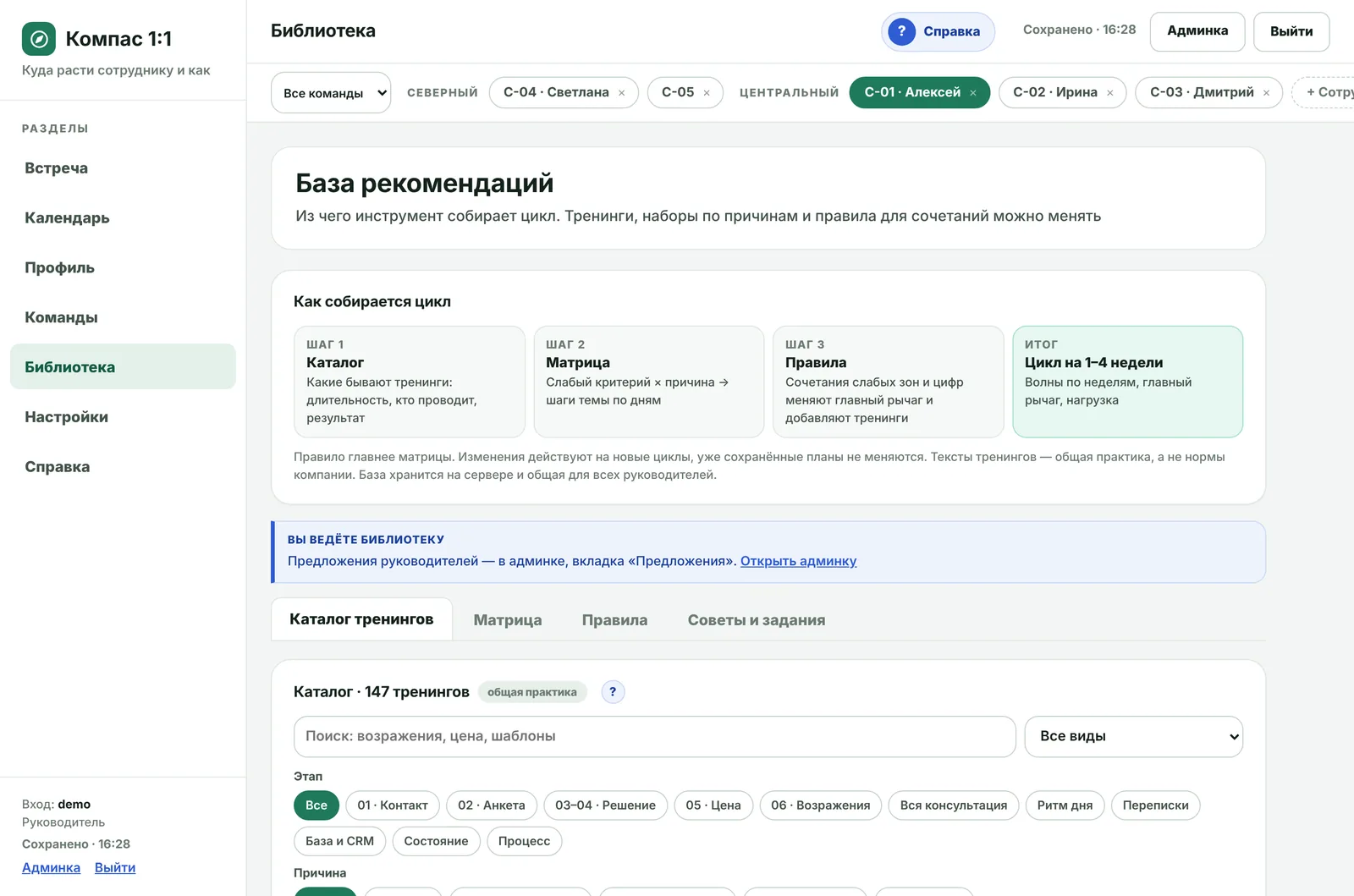The height and width of the screenshot is (896, 1354).
Task: Filter by stage 02 · Анкета
Action: click(492, 805)
